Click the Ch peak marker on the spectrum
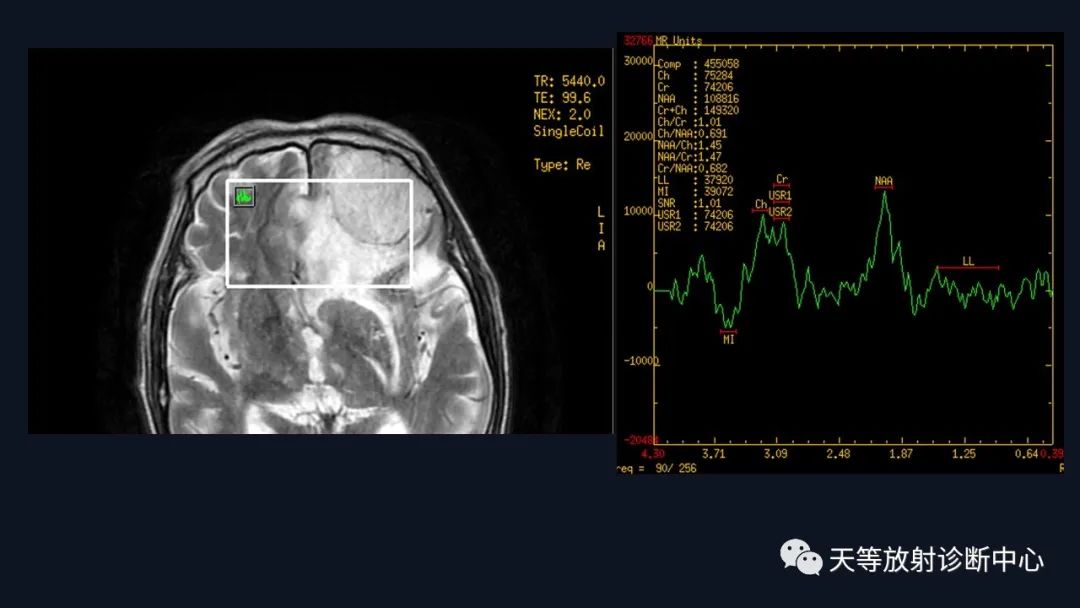 (761, 205)
